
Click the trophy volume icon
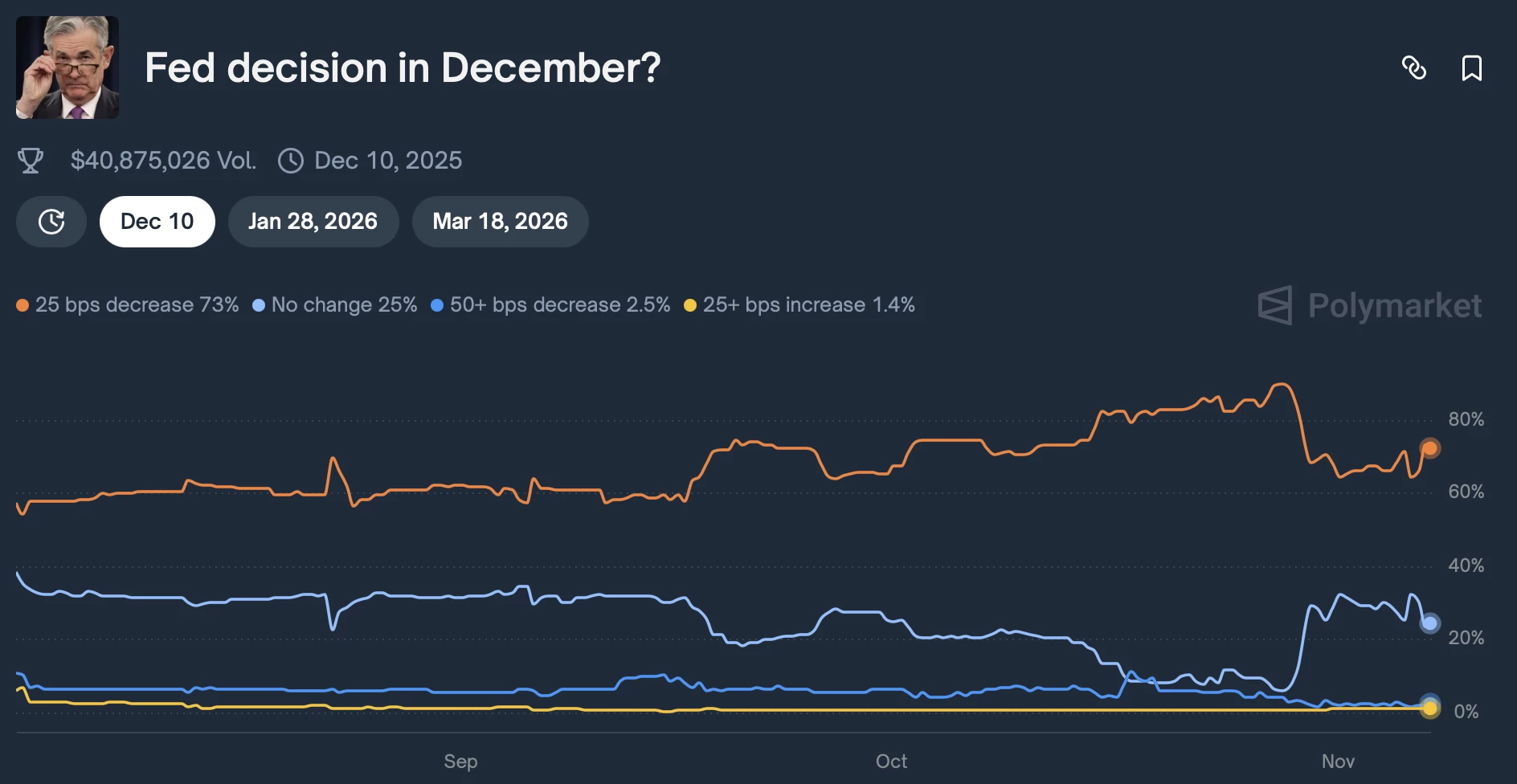point(31,160)
